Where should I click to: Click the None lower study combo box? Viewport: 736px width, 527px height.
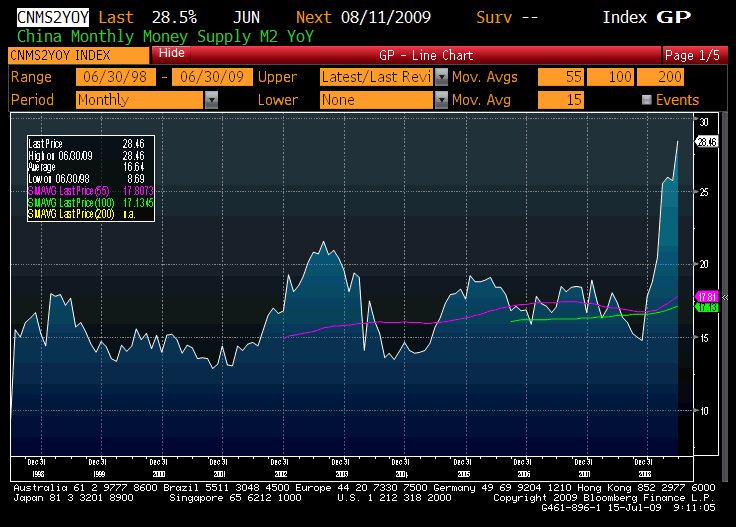[x=377, y=100]
